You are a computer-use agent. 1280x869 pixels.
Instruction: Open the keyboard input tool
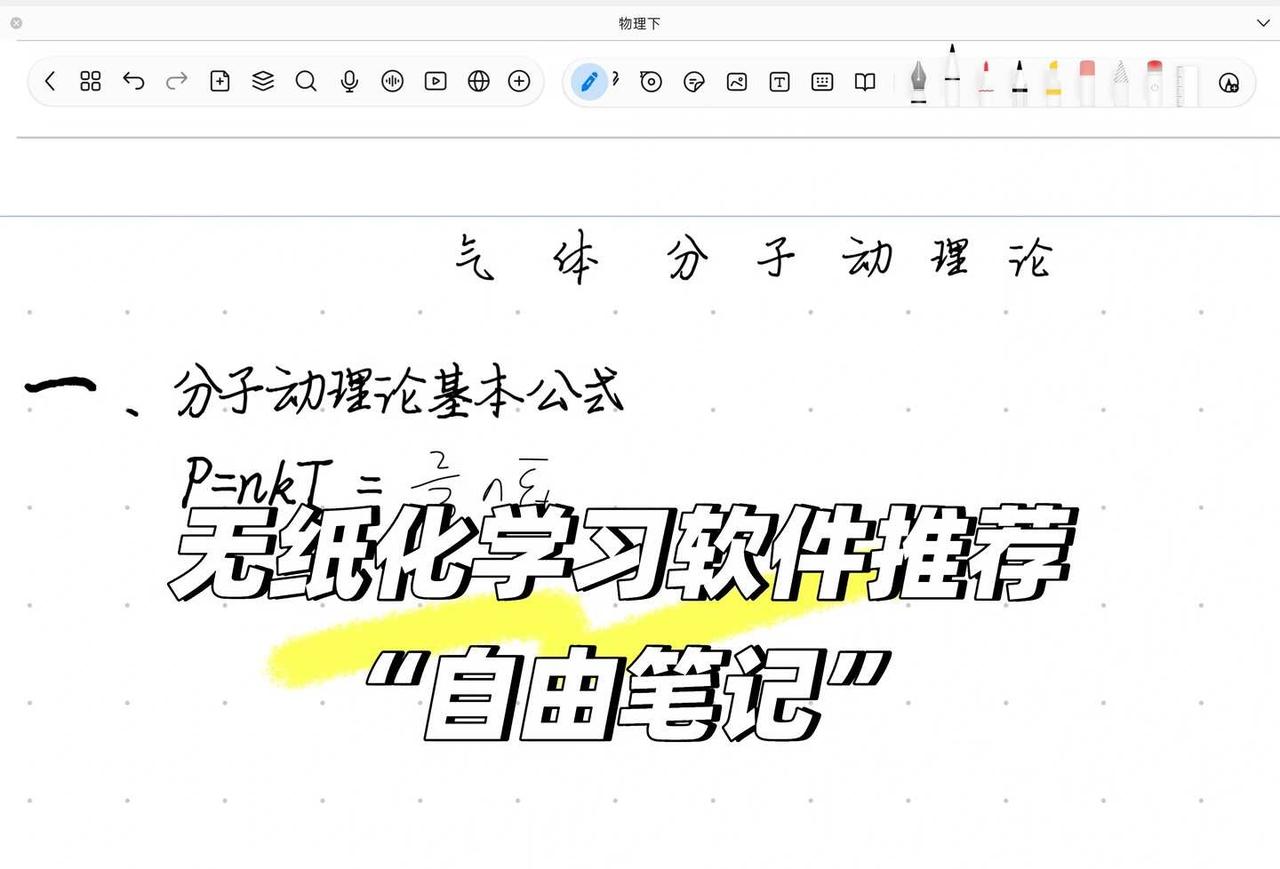point(823,82)
